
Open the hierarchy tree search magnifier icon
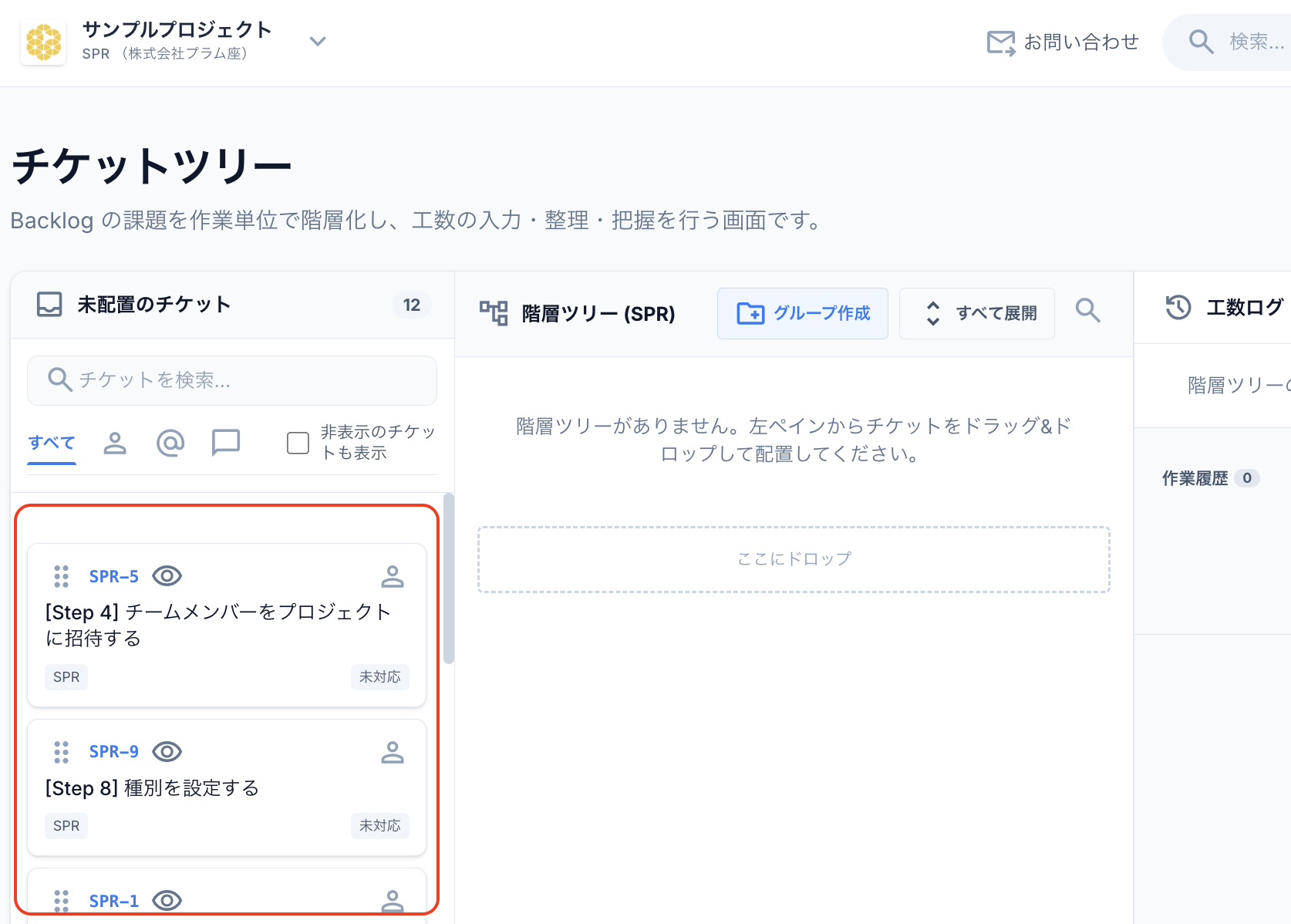[1087, 311]
